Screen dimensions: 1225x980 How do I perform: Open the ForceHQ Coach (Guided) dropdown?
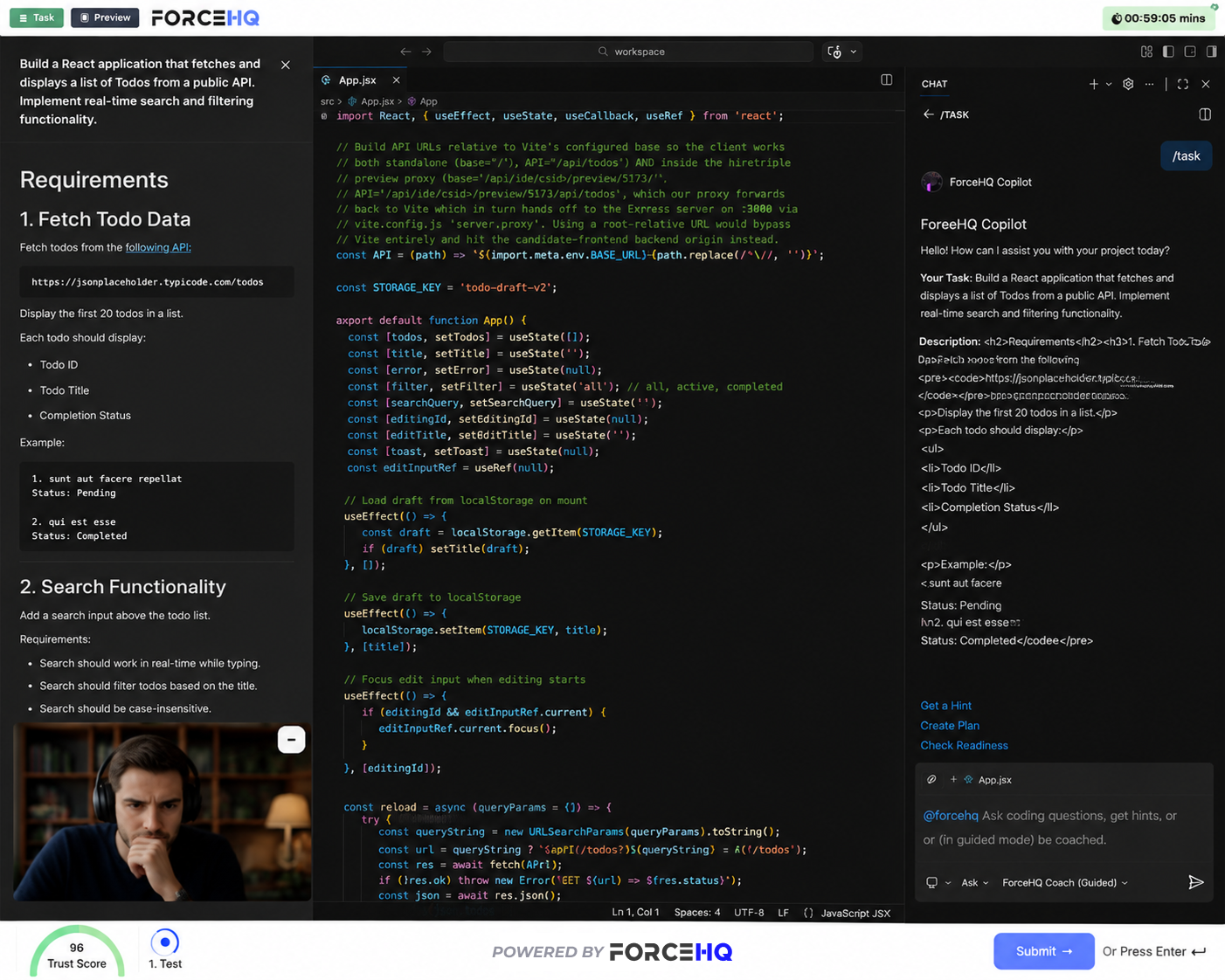[1065, 883]
